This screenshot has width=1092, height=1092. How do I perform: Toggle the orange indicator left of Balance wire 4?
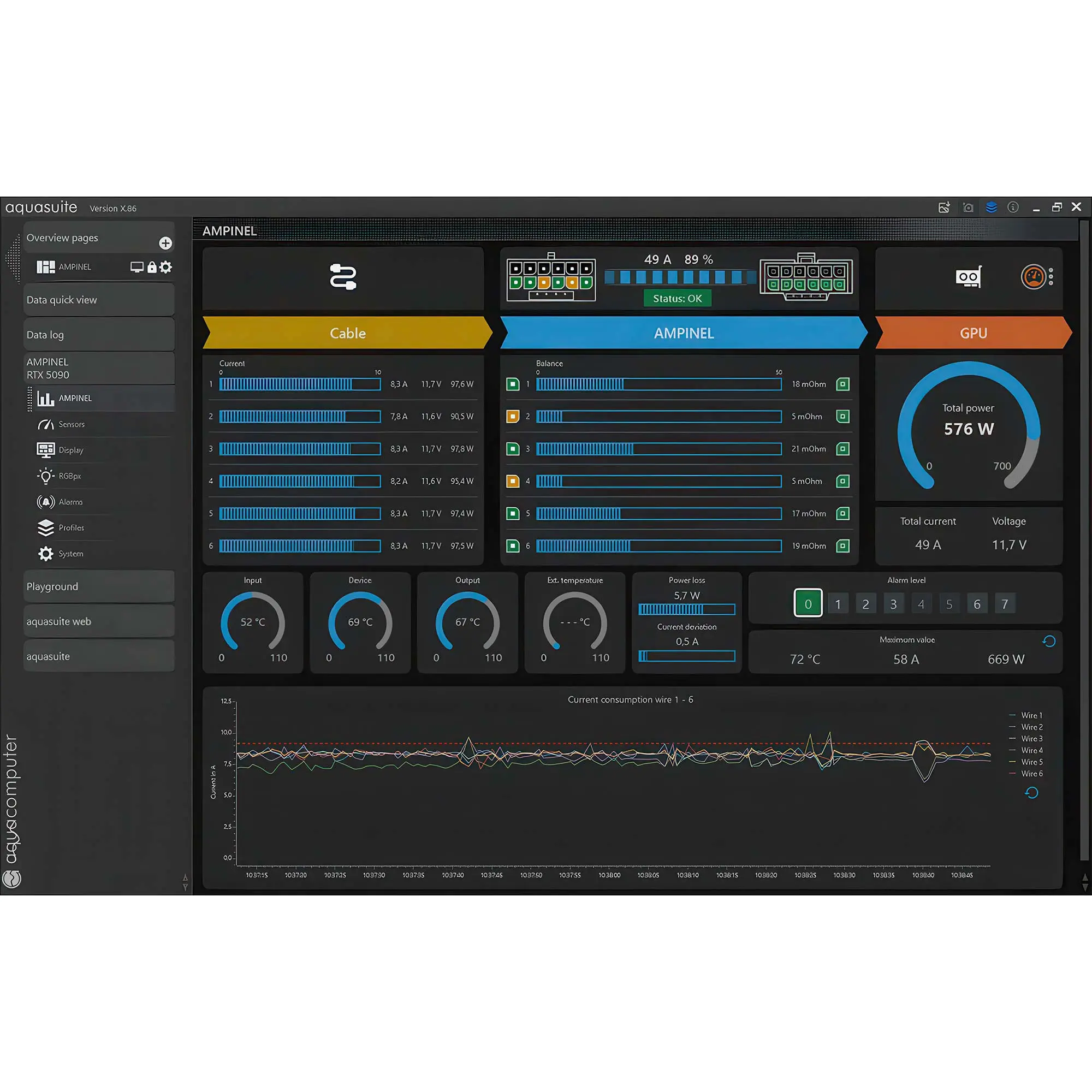click(x=513, y=481)
